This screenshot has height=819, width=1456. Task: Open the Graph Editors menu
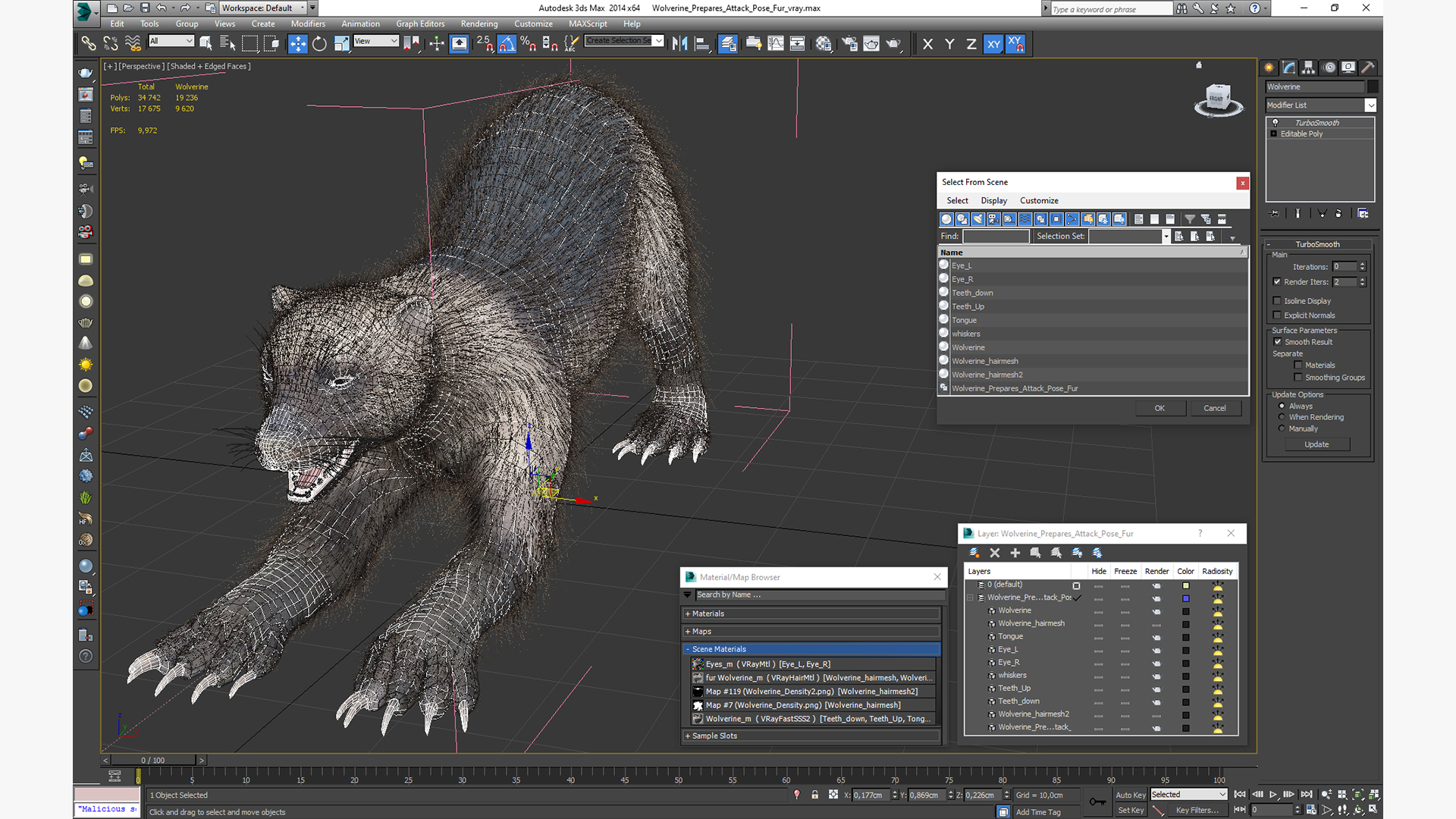pyautogui.click(x=420, y=24)
